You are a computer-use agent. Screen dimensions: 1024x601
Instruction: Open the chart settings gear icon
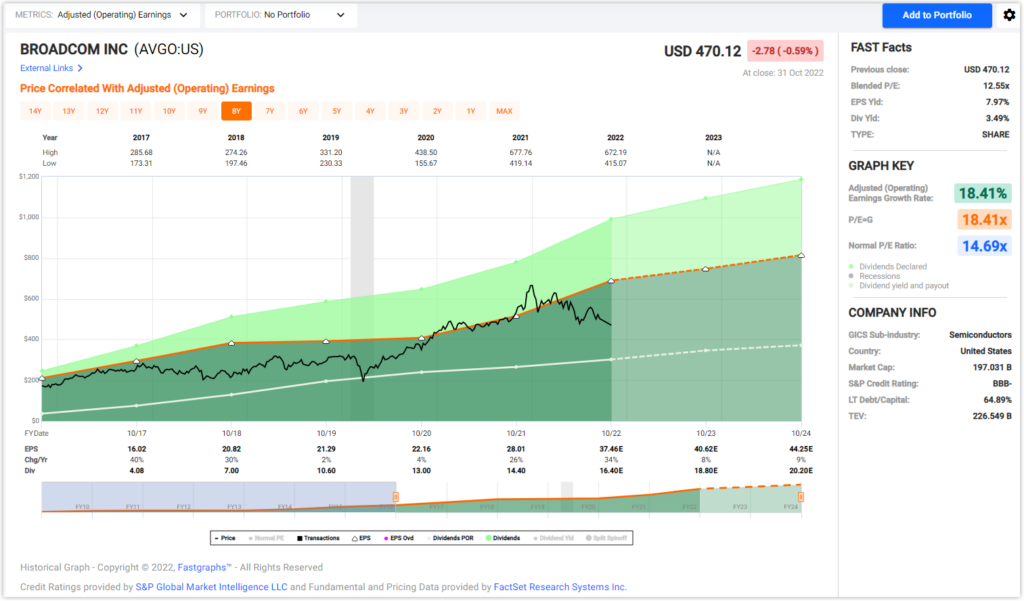1009,15
